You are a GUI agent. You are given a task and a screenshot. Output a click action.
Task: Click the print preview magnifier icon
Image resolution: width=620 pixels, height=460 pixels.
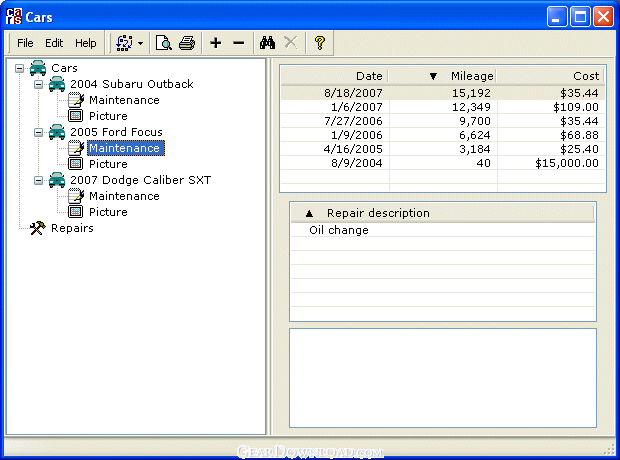pyautogui.click(x=163, y=43)
